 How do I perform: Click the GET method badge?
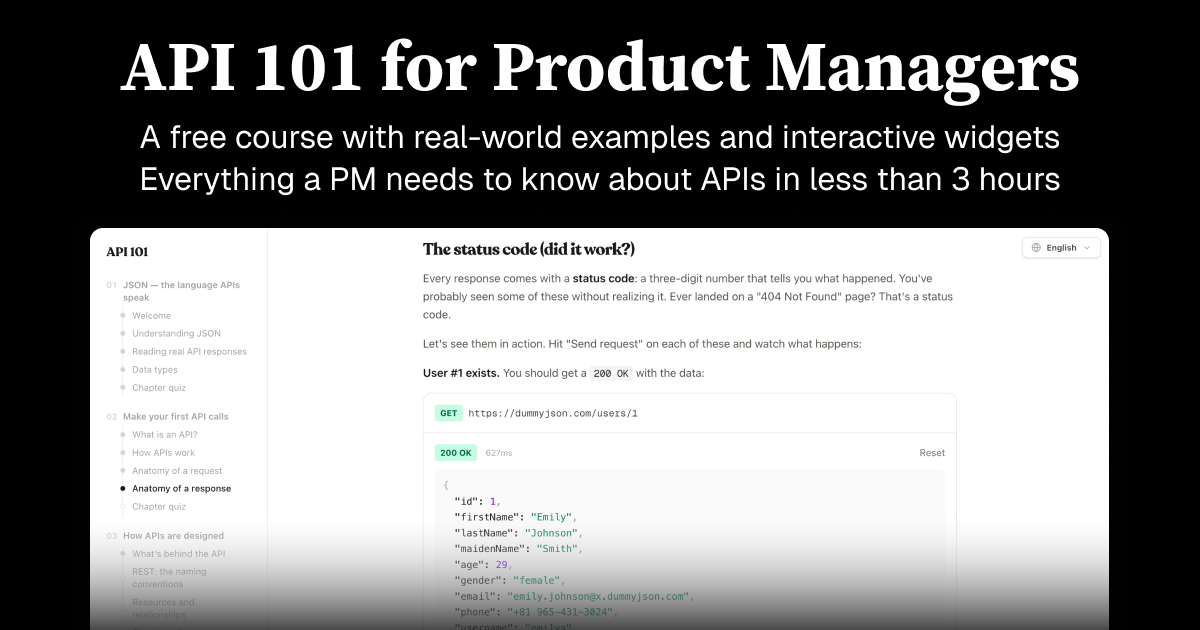click(x=448, y=413)
